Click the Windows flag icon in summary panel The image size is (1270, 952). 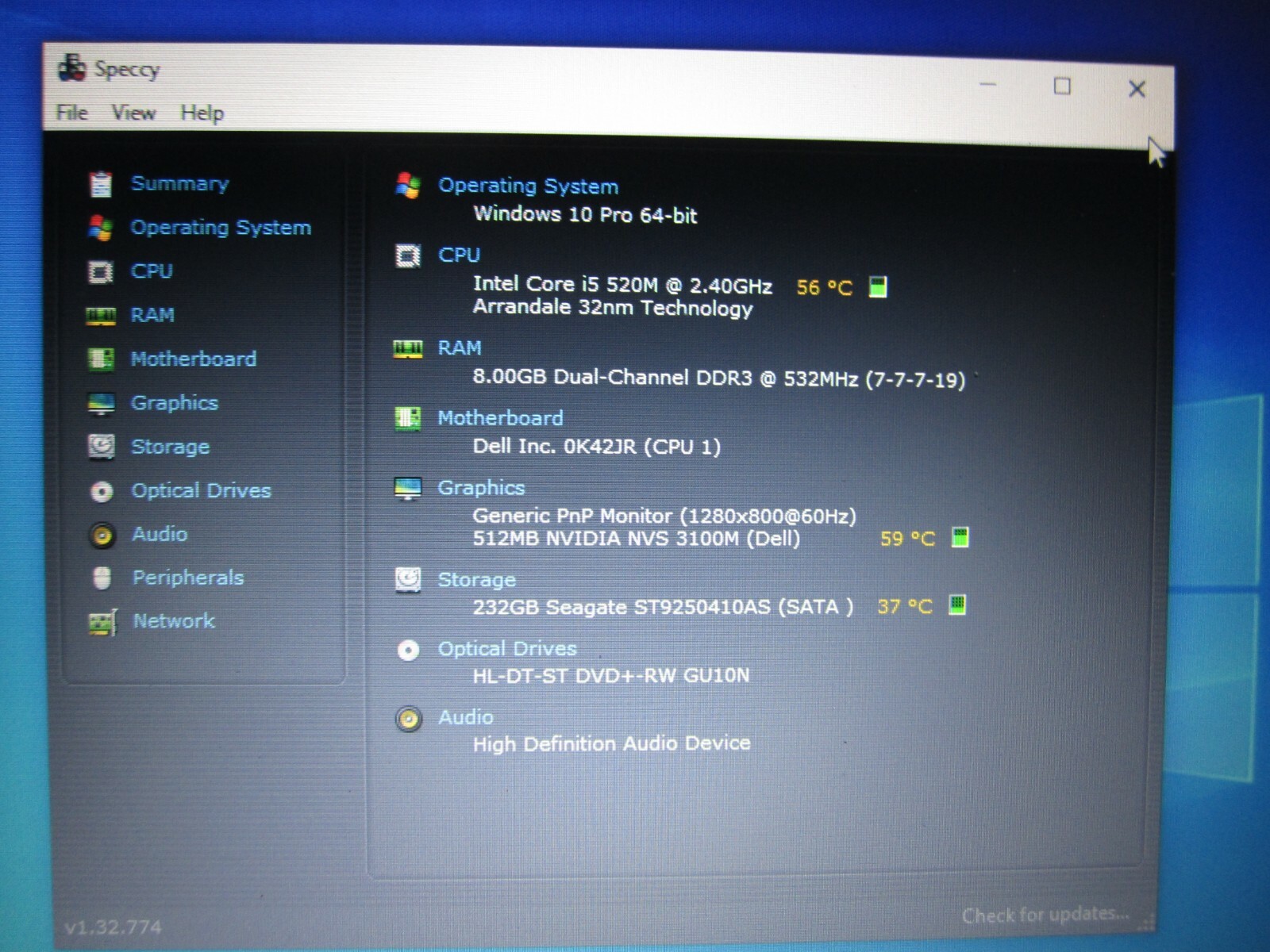click(408, 186)
